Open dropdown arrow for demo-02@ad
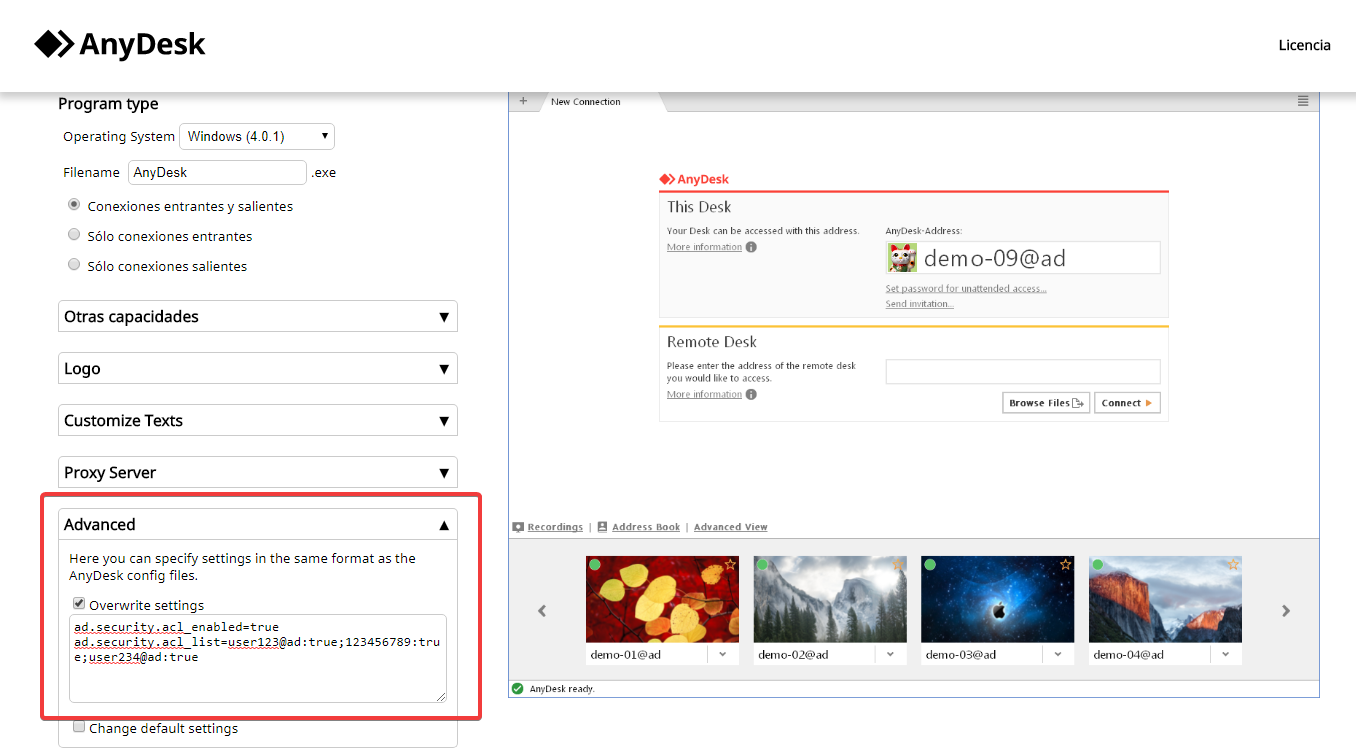Screen dimensions: 1356x753 pyautogui.click(x=891, y=654)
